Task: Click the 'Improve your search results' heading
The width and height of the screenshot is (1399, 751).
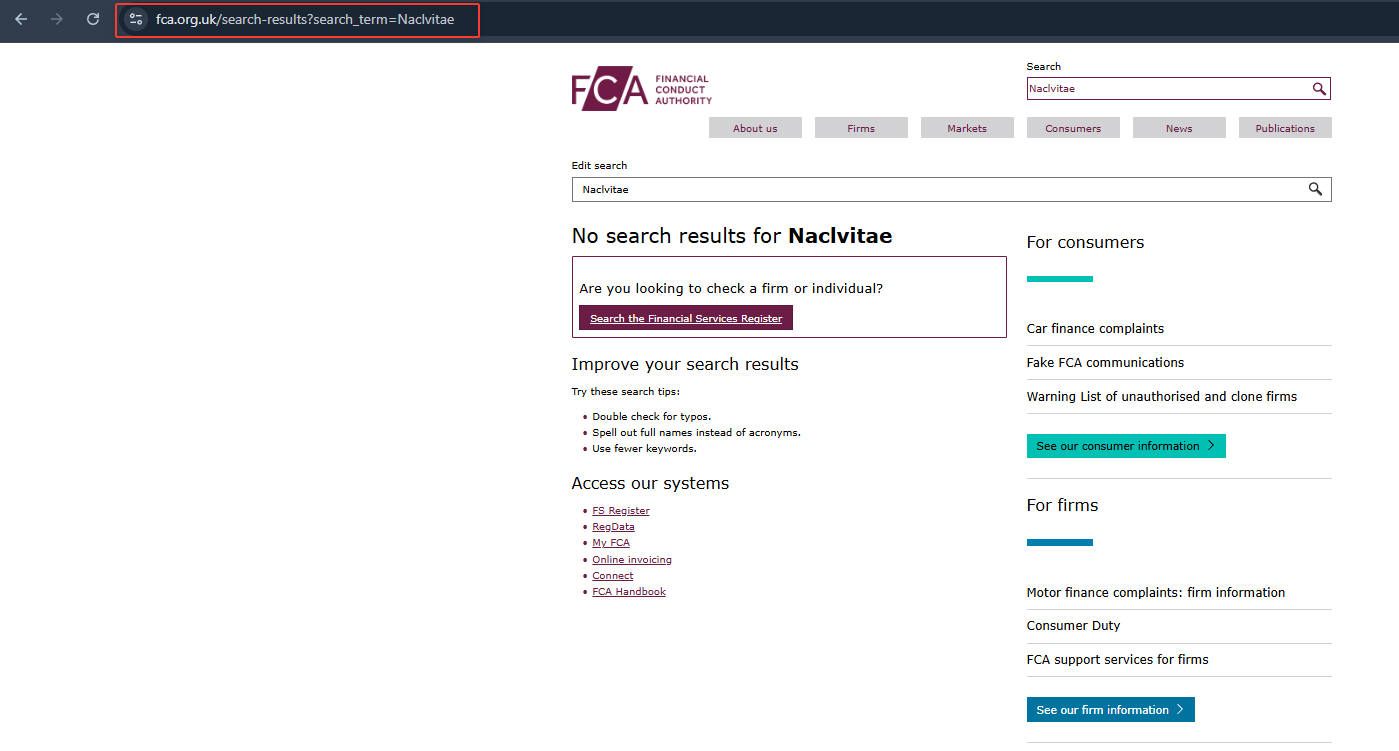Action: coord(685,364)
